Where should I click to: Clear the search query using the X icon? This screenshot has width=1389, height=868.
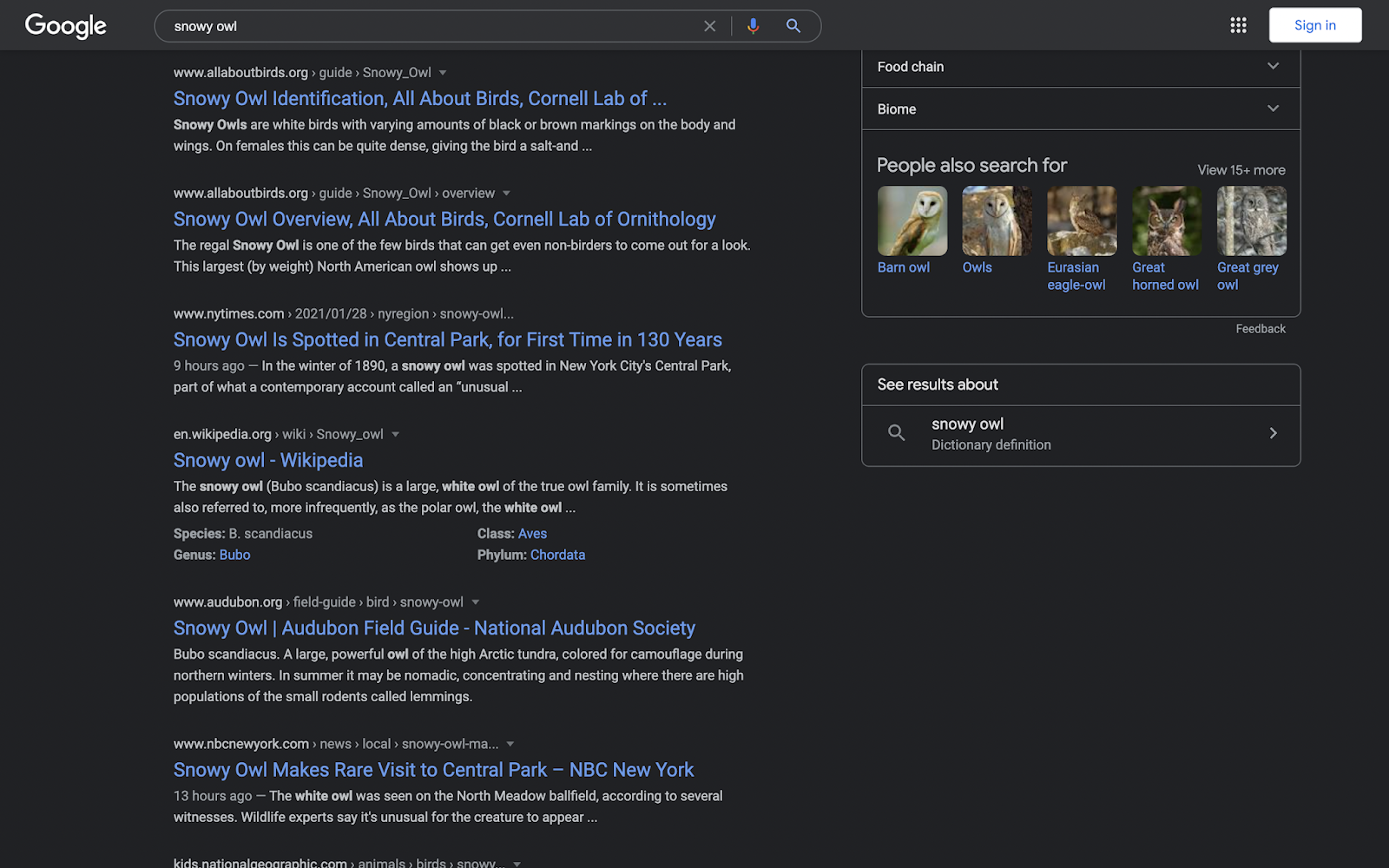709,25
